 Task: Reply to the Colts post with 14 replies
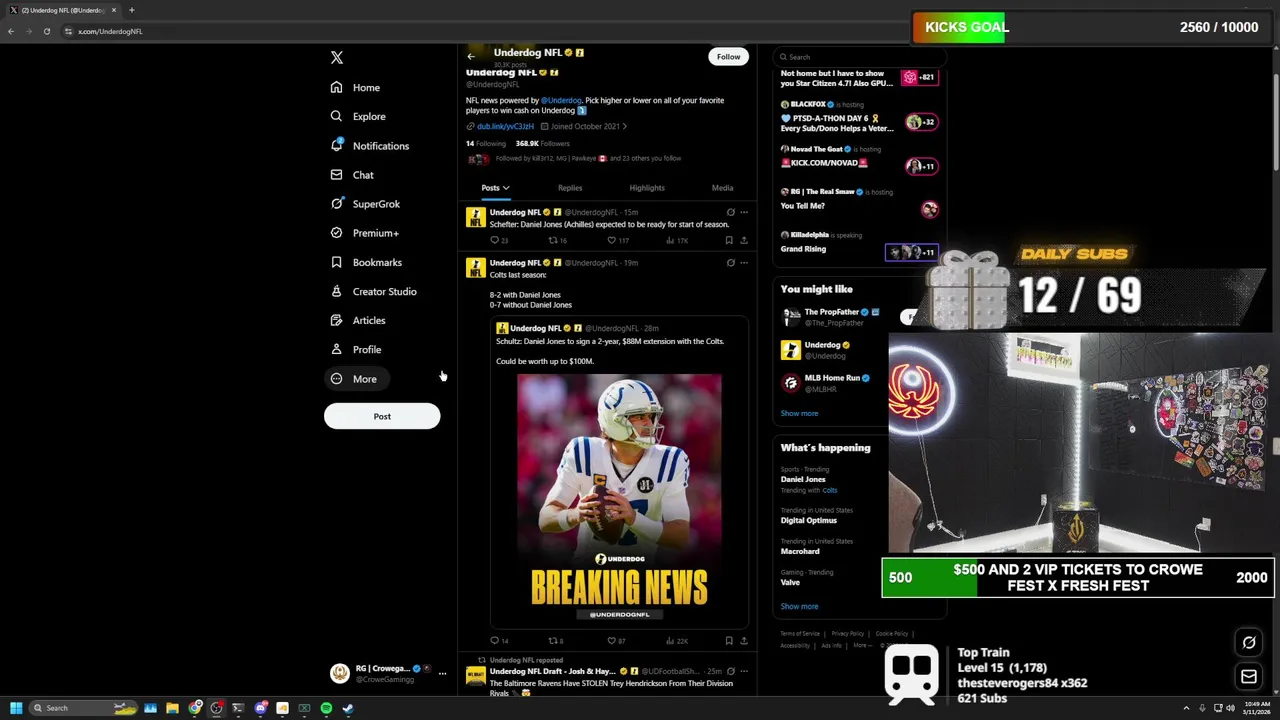point(499,640)
